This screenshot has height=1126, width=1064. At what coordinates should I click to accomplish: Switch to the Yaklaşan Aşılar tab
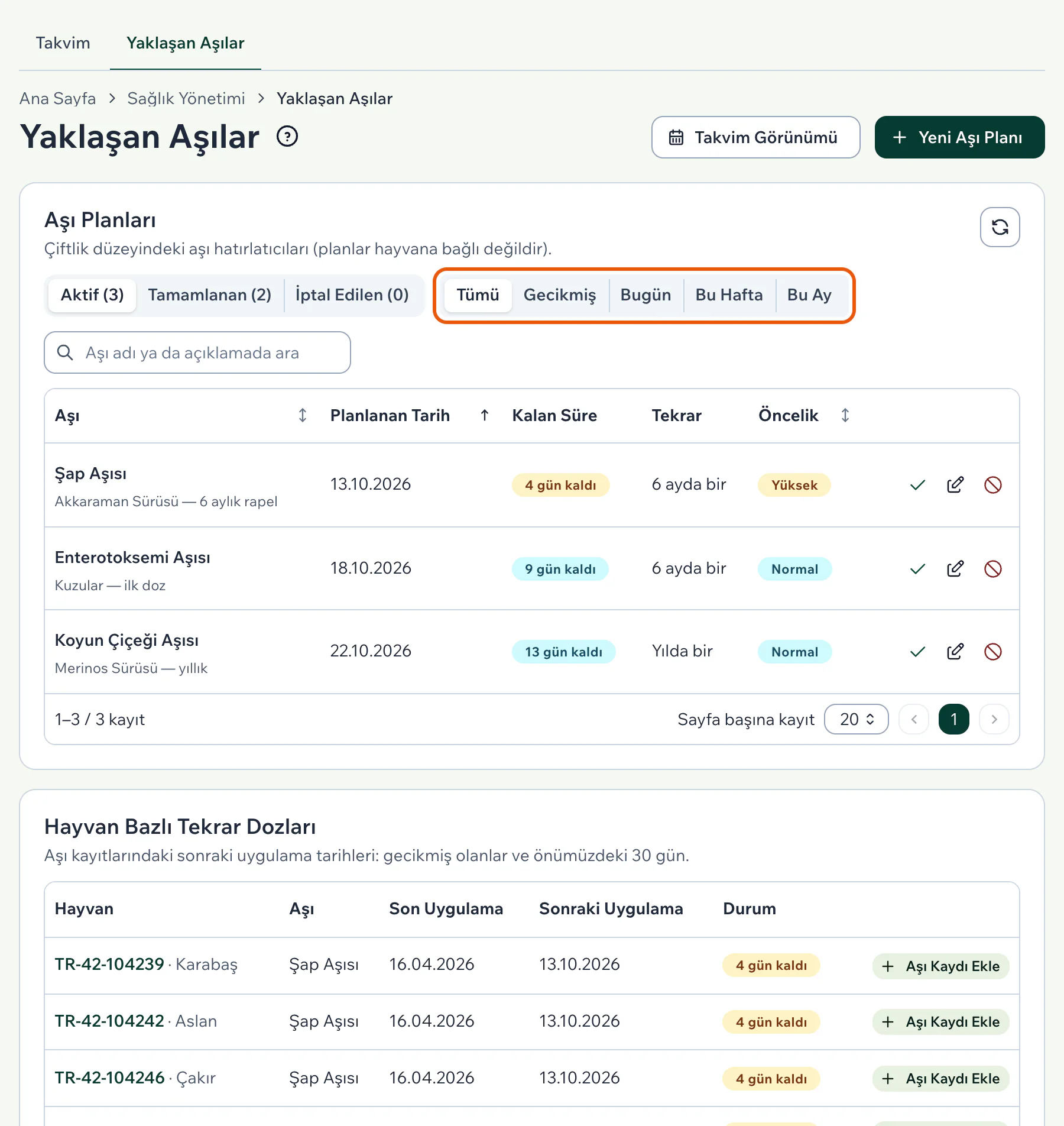click(186, 43)
